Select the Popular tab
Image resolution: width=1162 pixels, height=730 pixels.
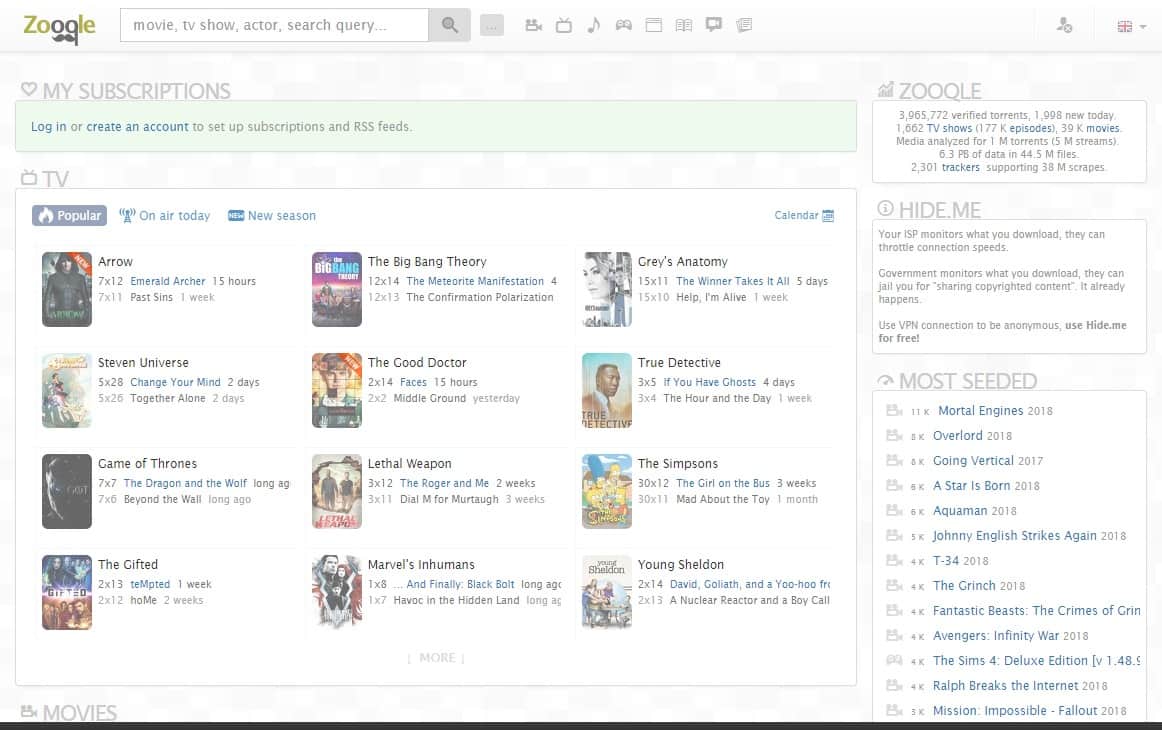(x=70, y=216)
